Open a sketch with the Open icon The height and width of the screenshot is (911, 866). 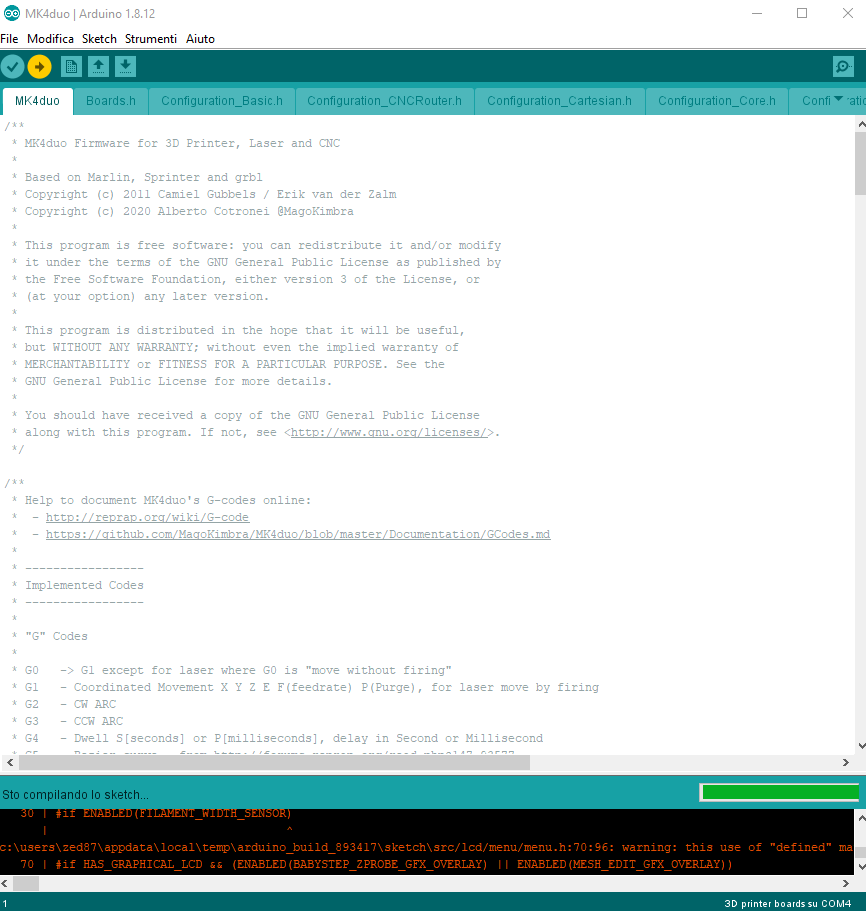[x=99, y=67]
